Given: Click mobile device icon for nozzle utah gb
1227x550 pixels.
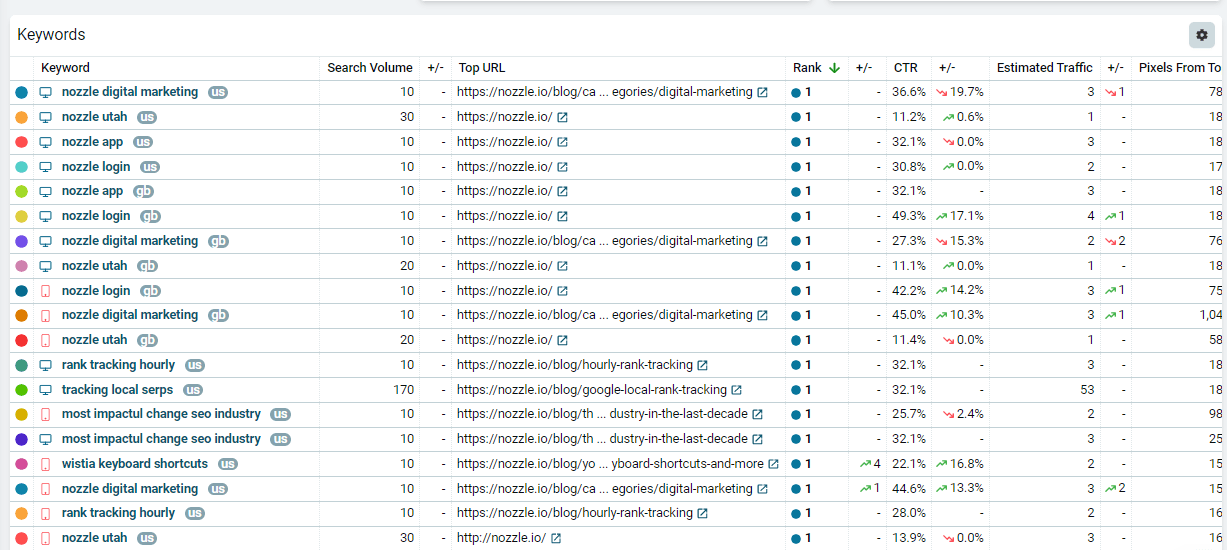Looking at the screenshot, I should click(45, 340).
